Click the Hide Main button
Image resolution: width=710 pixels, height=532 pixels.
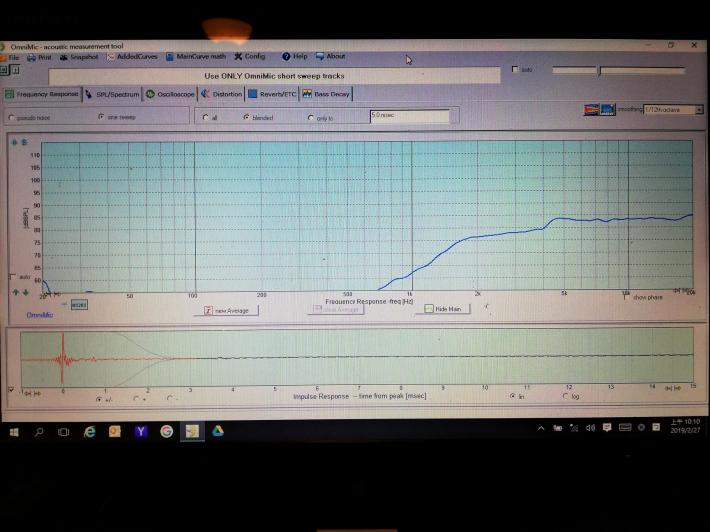coord(443,309)
